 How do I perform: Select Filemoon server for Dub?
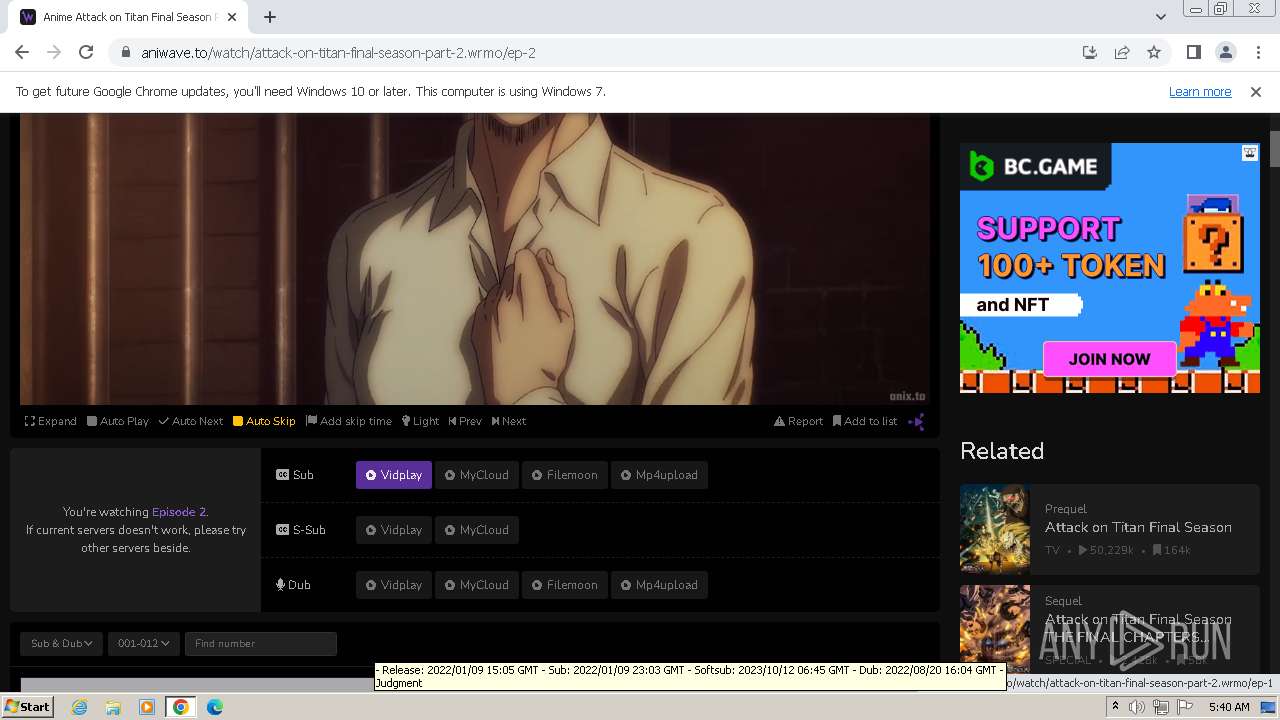pos(565,585)
